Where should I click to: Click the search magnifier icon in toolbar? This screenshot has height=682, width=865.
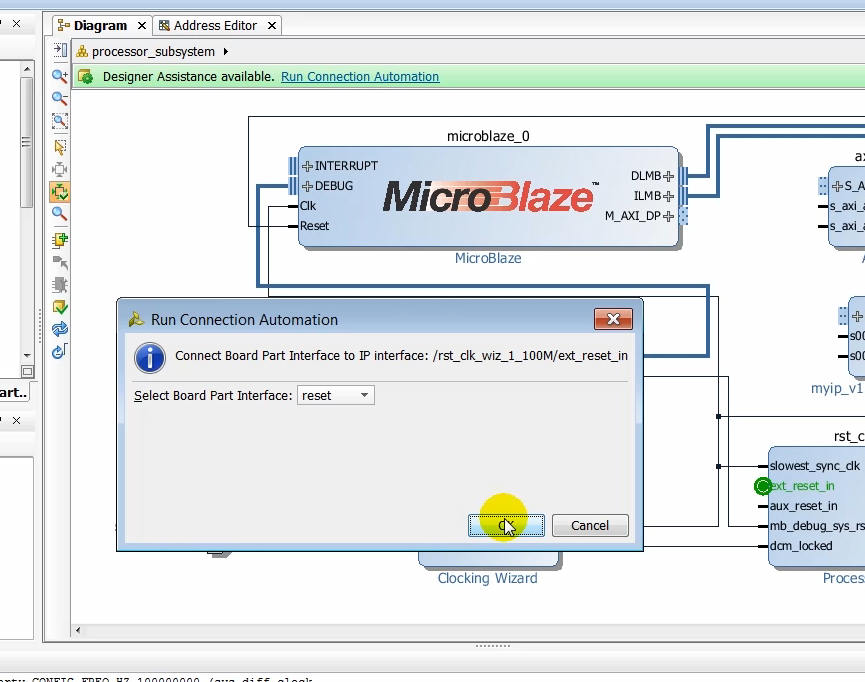(60, 214)
